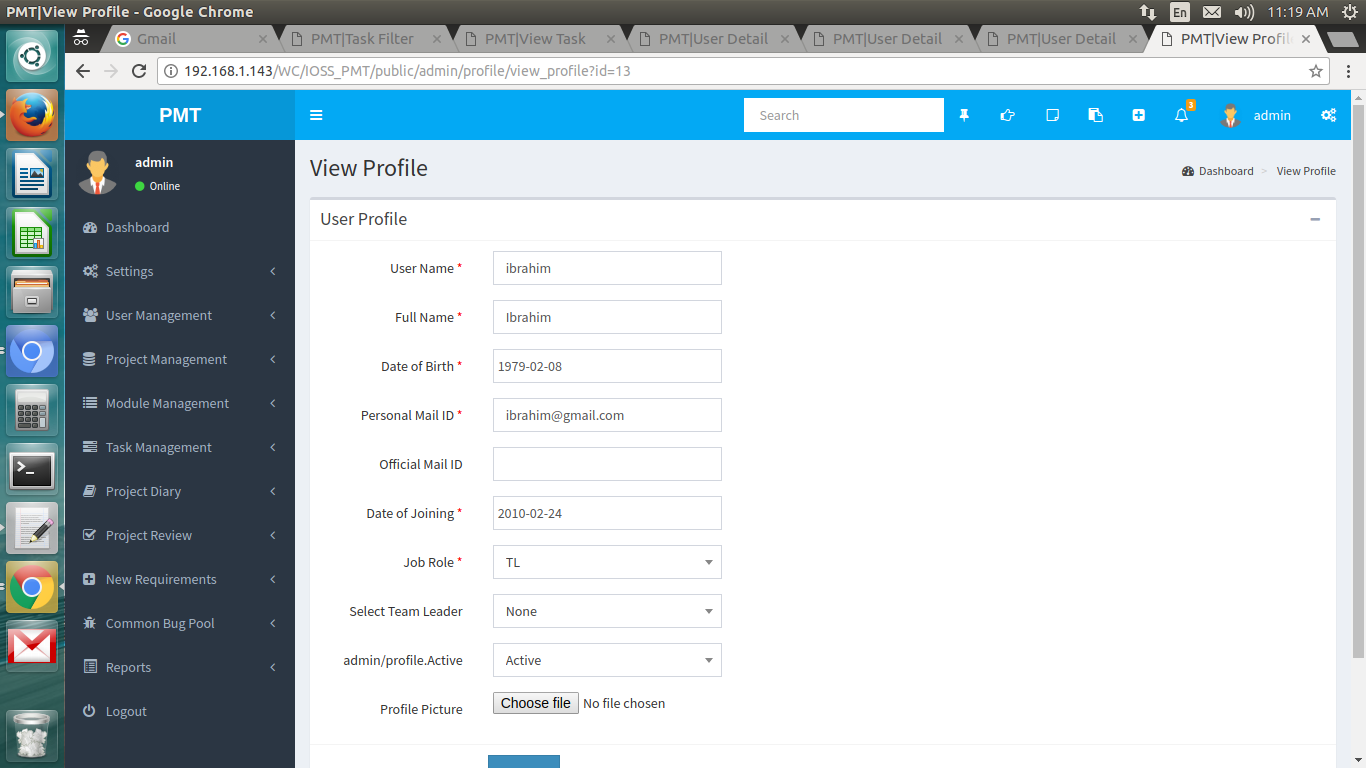Switch to the Gmail browser tab

coord(190,39)
